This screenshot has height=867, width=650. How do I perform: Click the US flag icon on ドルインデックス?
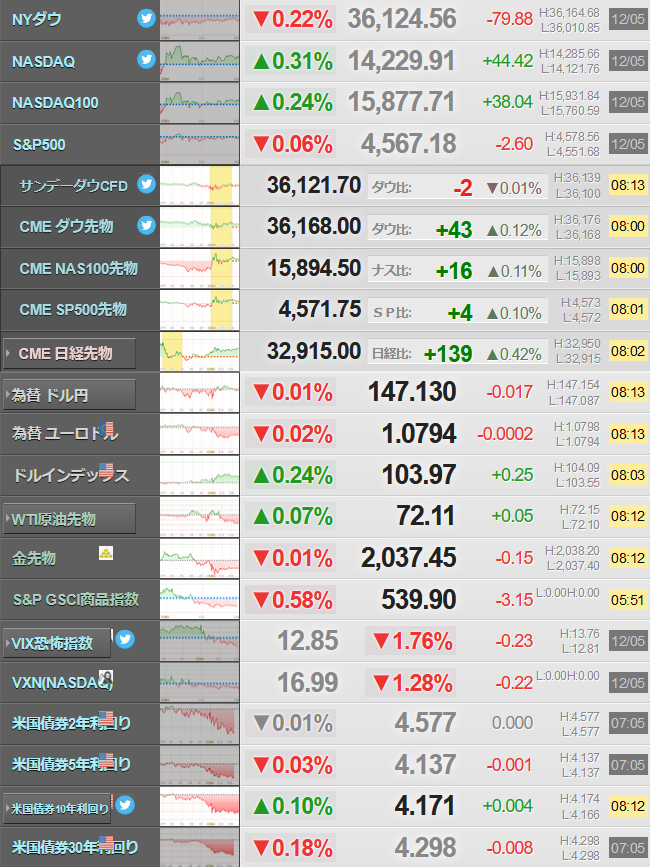click(x=106, y=470)
